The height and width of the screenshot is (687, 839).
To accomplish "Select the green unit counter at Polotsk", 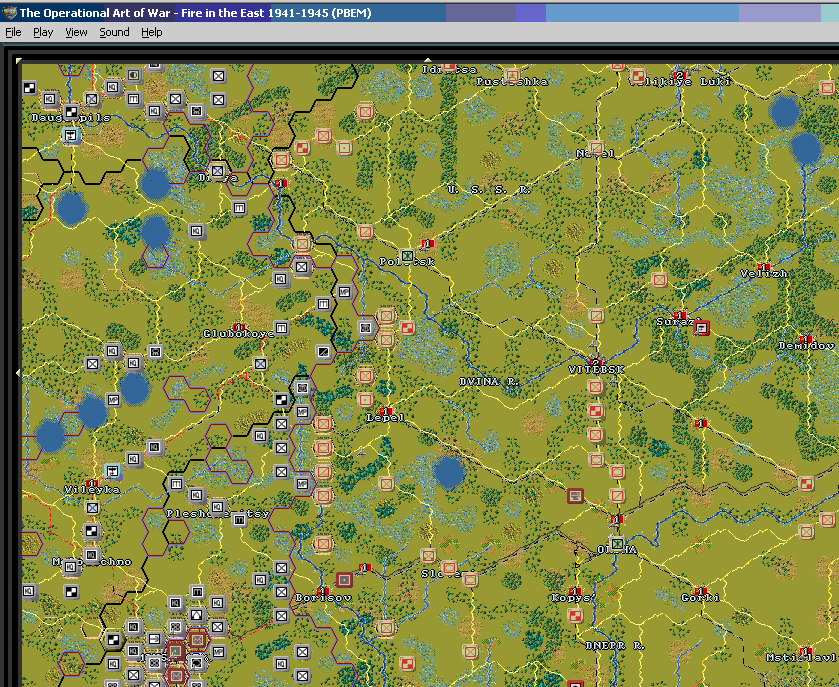I will [x=407, y=256].
